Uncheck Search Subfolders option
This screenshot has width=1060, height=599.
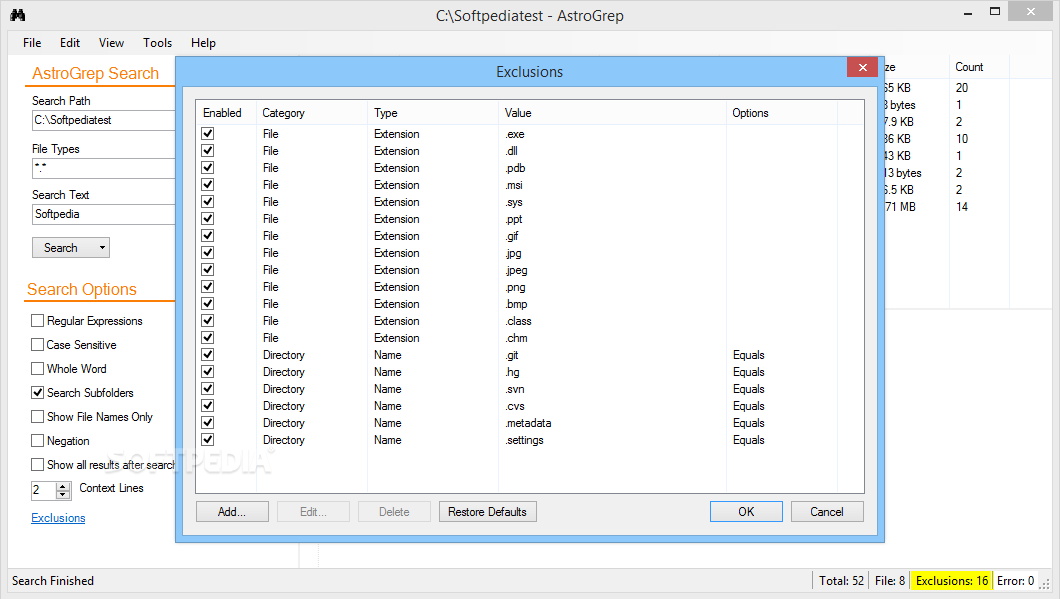[38, 393]
